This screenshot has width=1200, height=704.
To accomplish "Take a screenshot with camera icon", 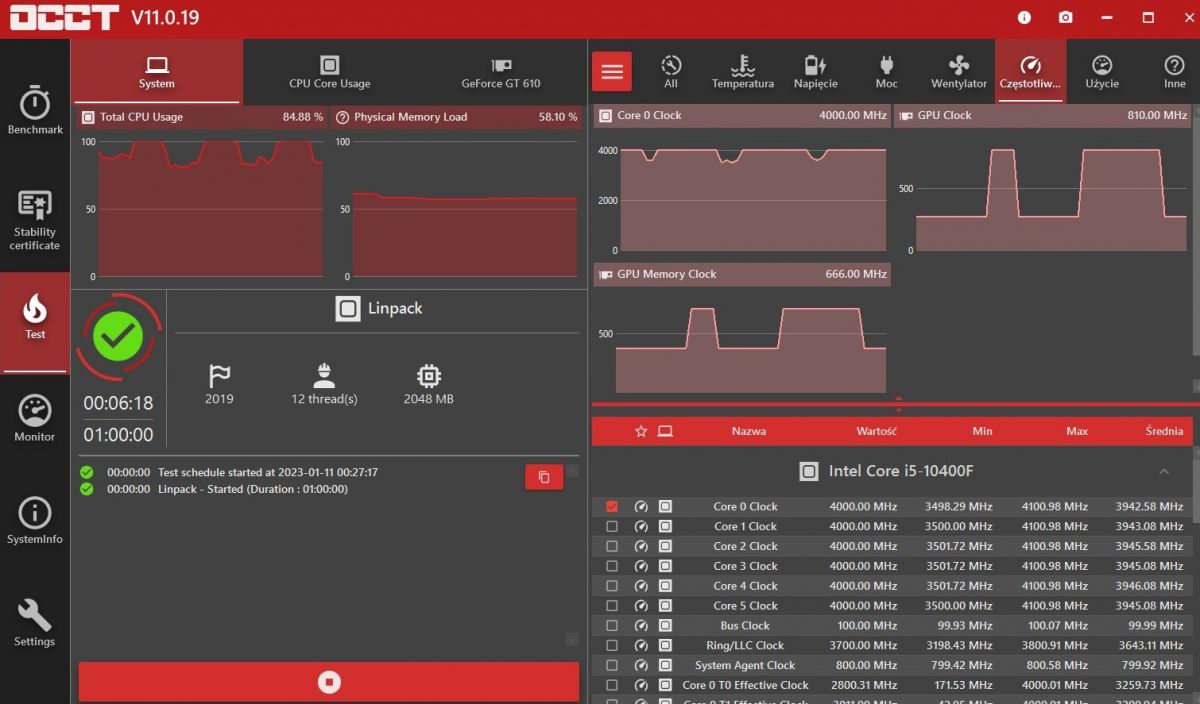I will coord(1066,18).
